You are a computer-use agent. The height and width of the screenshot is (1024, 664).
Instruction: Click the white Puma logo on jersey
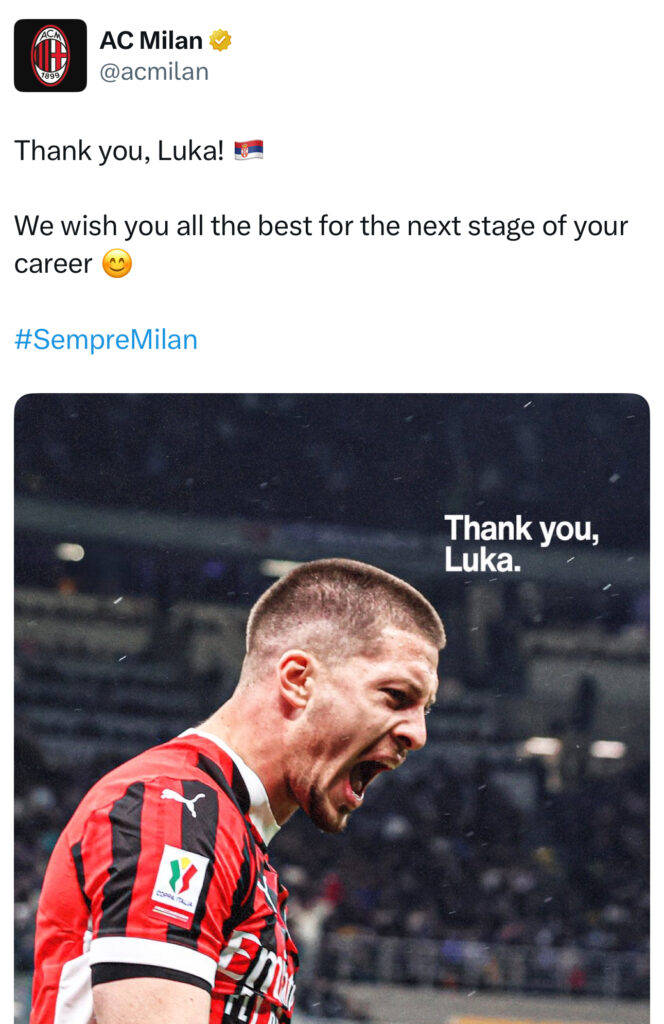click(183, 801)
